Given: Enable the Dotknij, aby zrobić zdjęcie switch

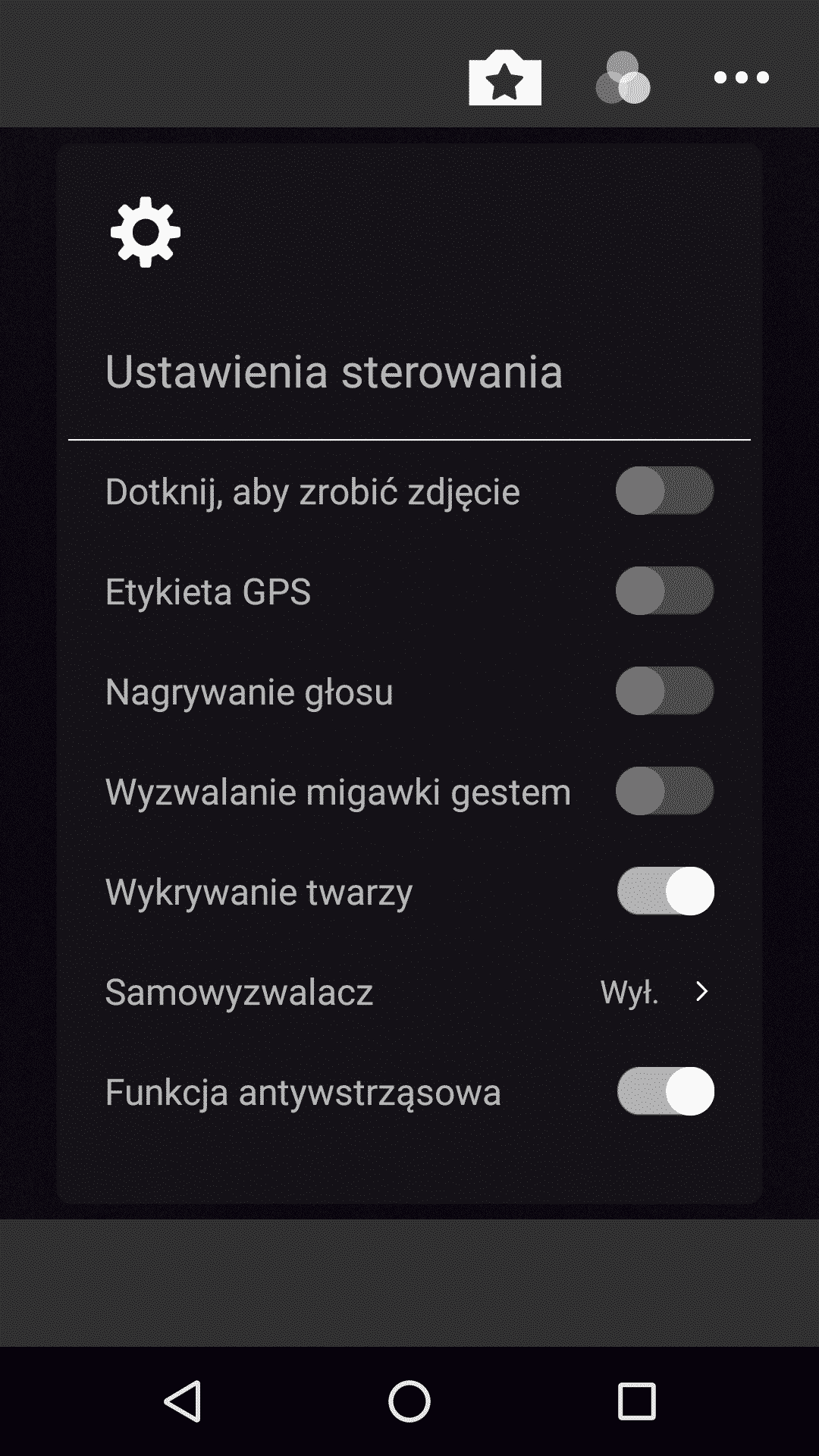Looking at the screenshot, I should [x=664, y=491].
